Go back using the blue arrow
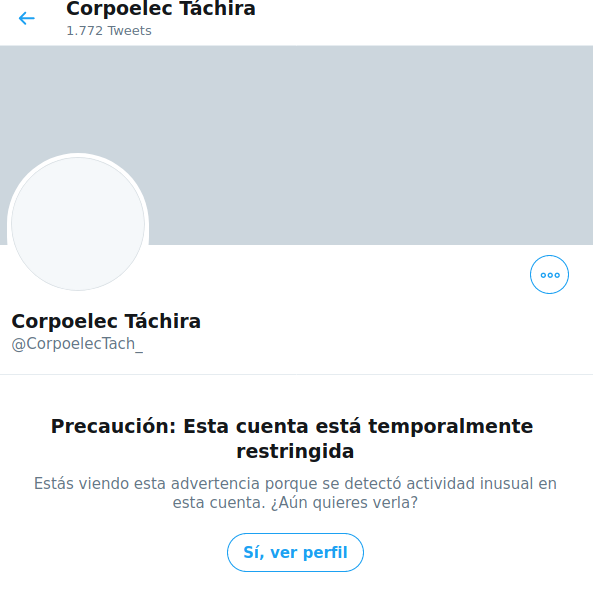Image resolution: width=593 pixels, height=612 pixels. point(27,18)
